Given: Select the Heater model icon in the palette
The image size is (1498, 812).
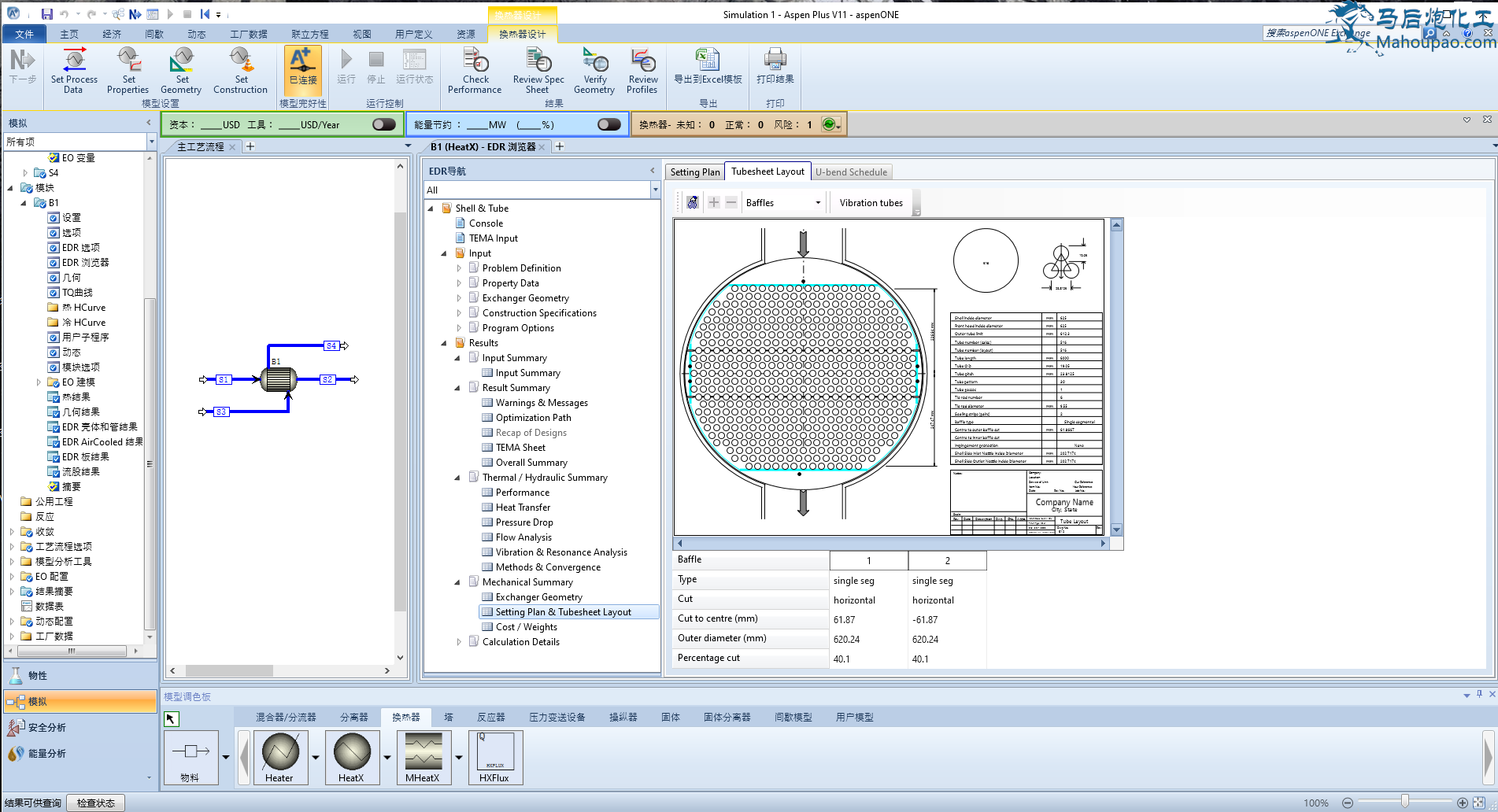Looking at the screenshot, I should point(279,757).
